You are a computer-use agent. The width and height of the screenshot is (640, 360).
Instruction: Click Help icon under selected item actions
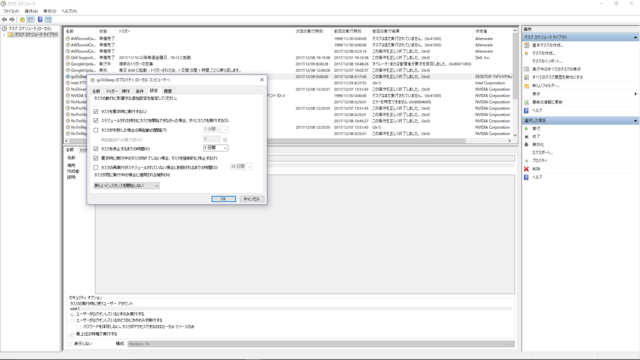click(x=527, y=177)
